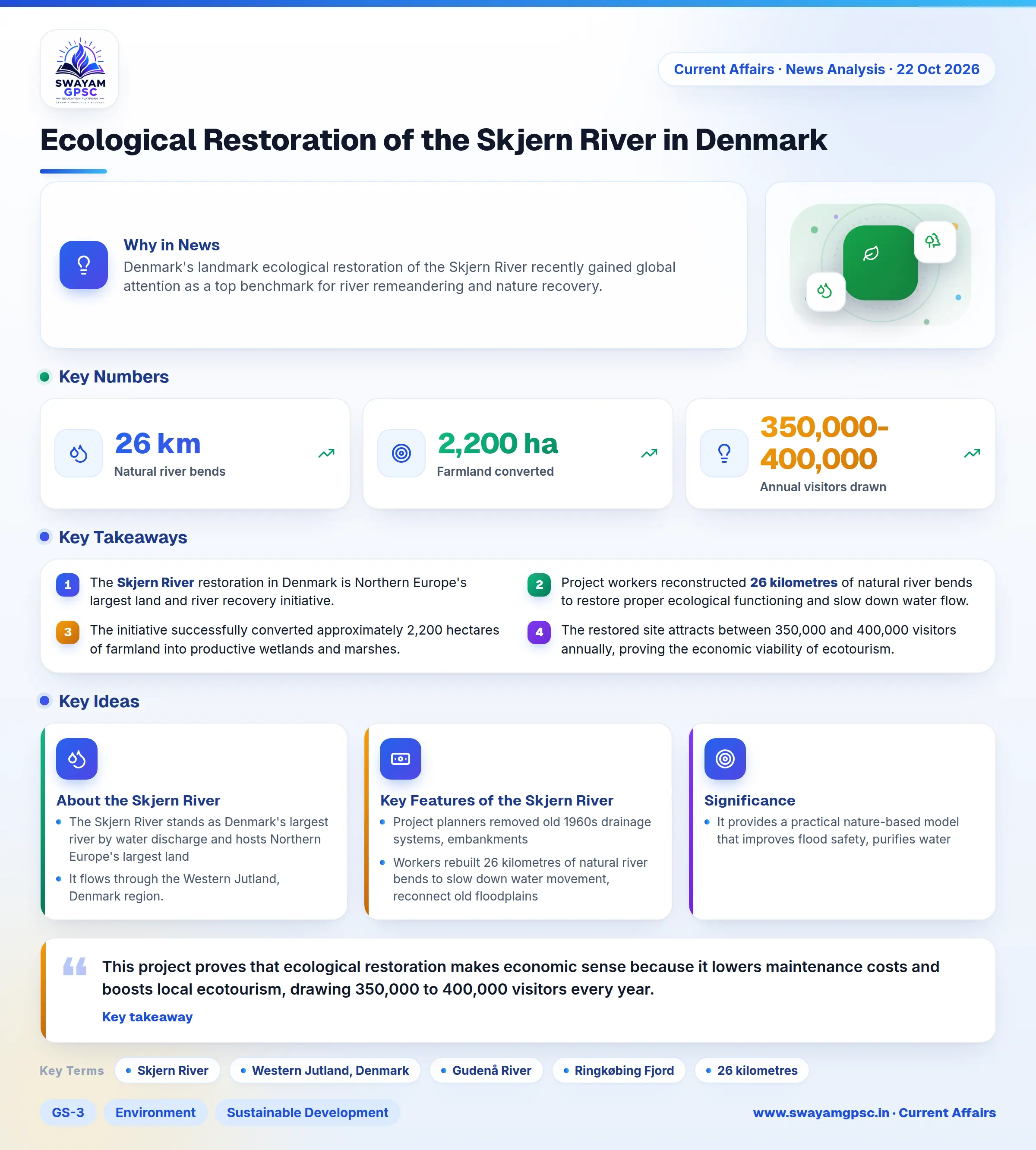Click the droplet icon above About the Skjern River

(x=77, y=759)
